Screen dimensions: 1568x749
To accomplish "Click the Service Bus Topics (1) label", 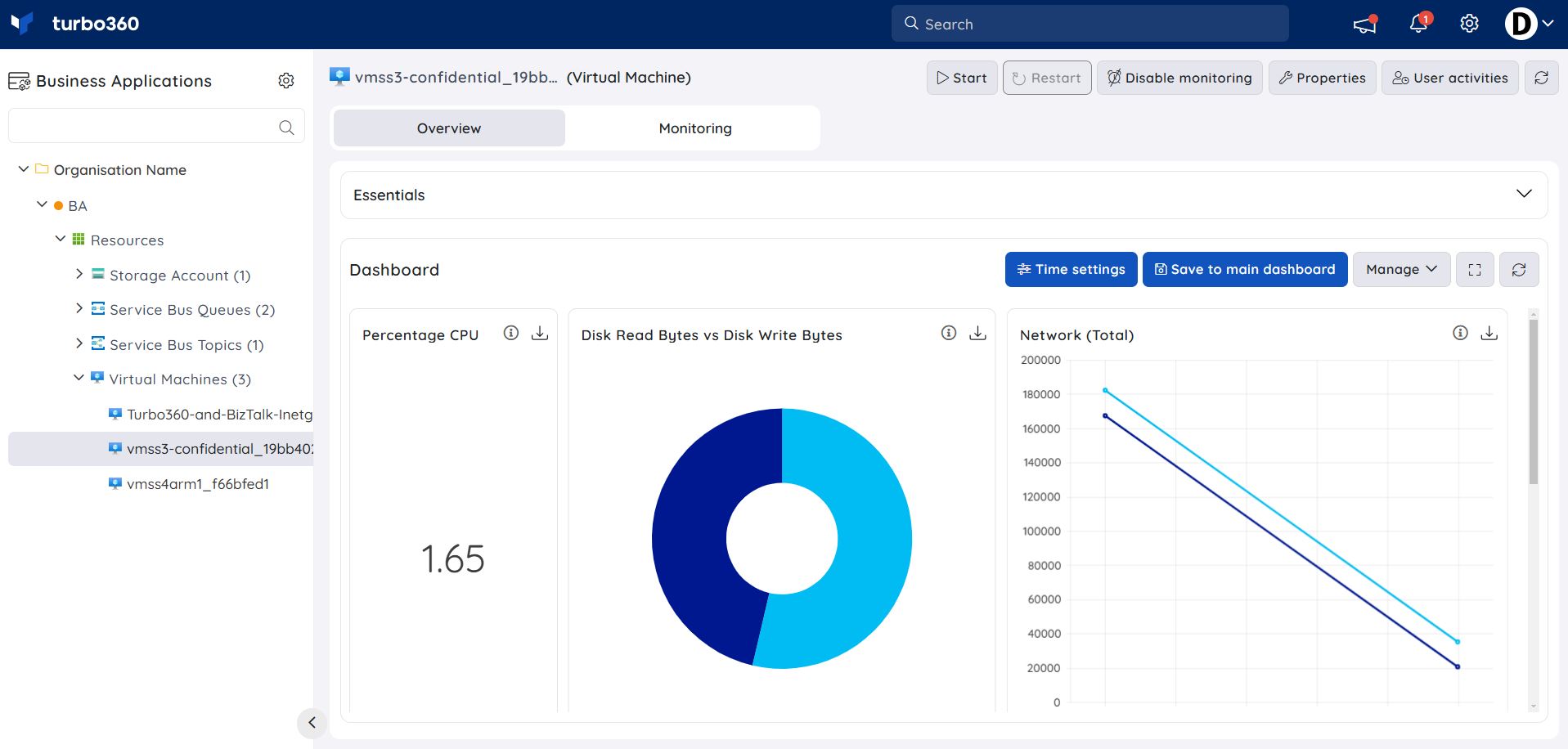I will 186,345.
